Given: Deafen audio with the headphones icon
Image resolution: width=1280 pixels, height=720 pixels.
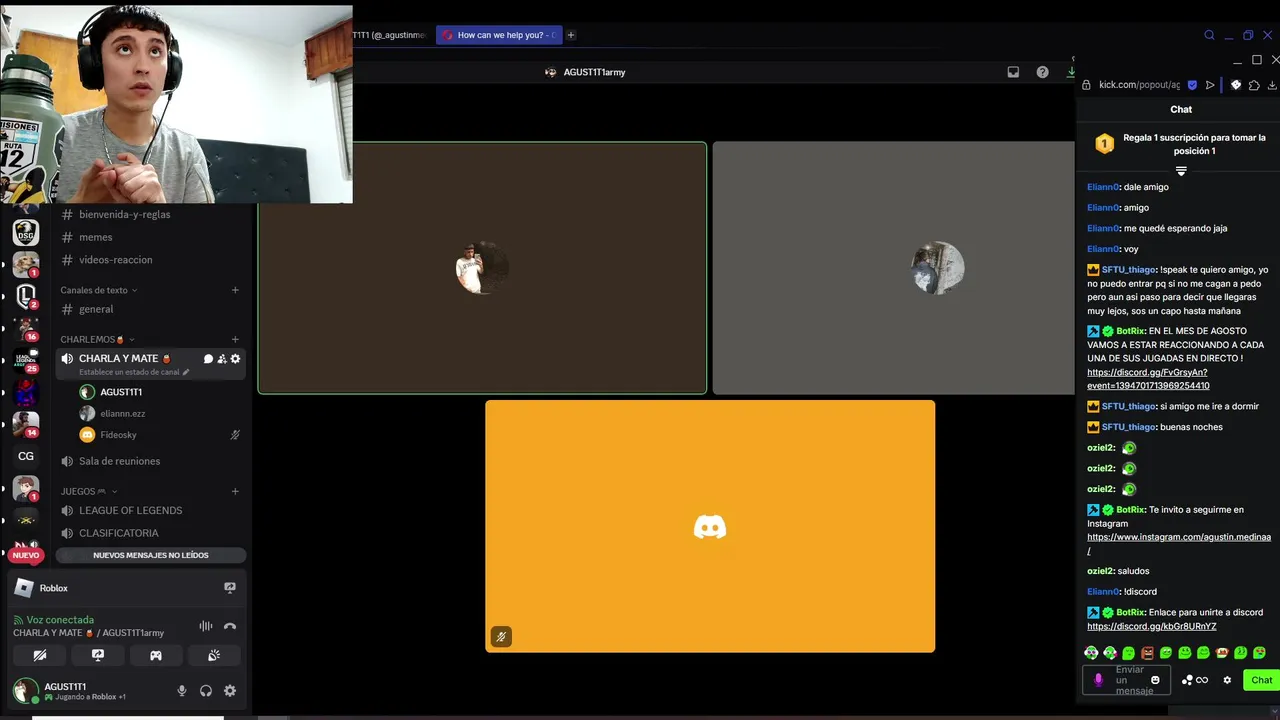Looking at the screenshot, I should tap(206, 690).
